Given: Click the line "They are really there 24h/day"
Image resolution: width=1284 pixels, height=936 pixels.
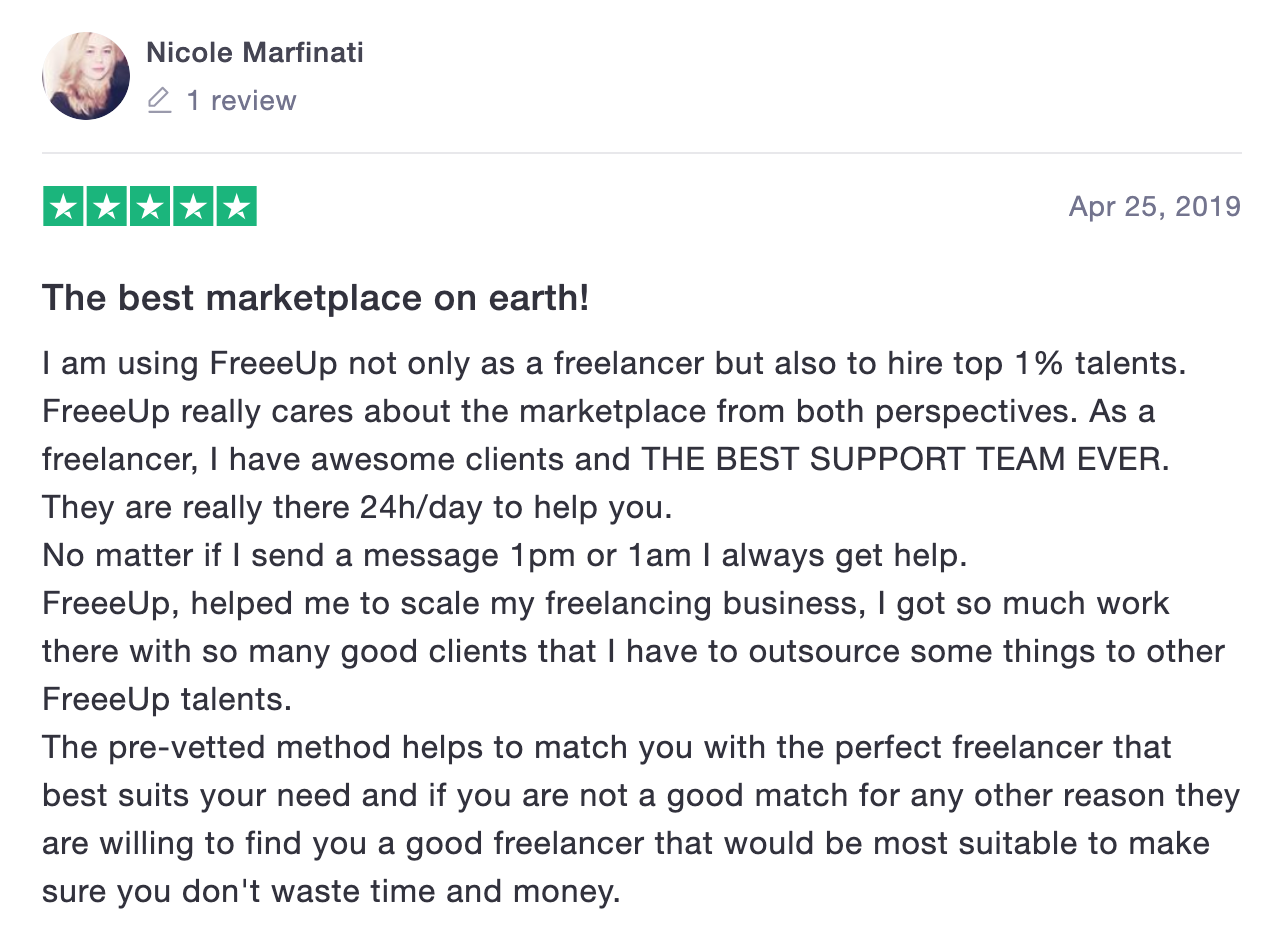Looking at the screenshot, I should pos(357,507).
